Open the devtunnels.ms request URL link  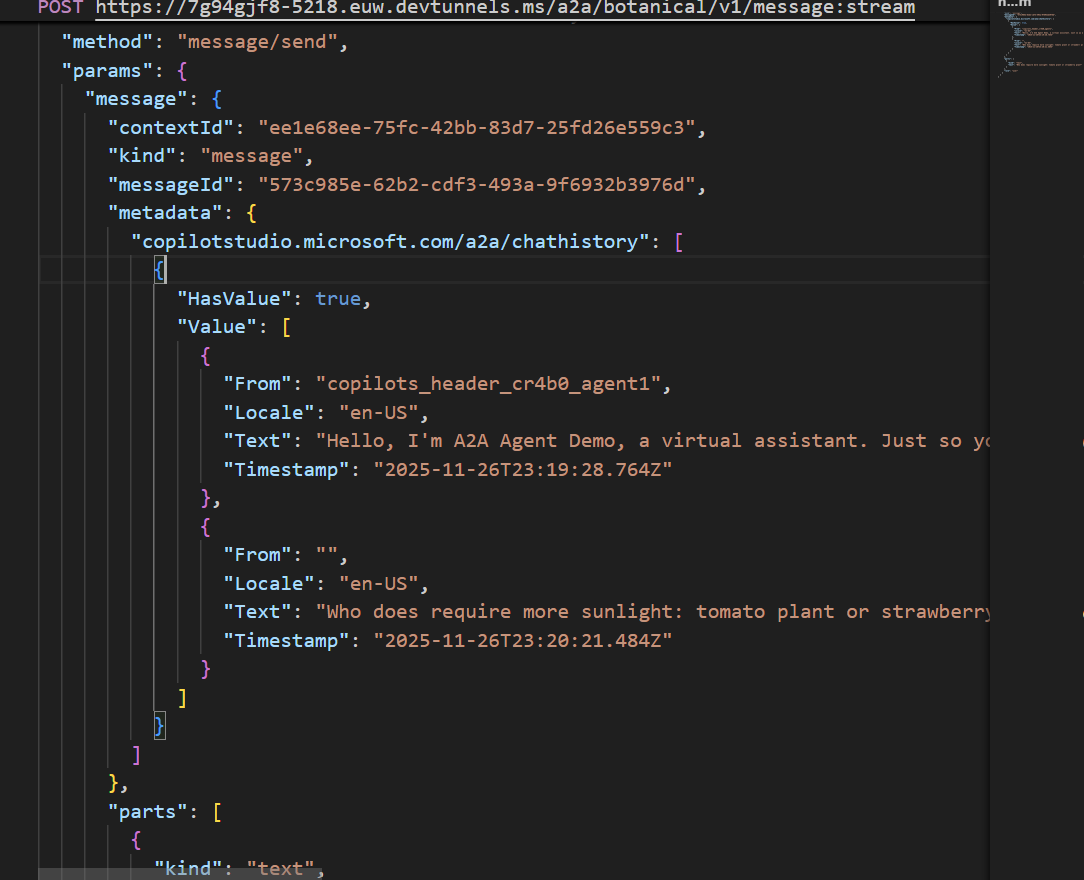click(505, 8)
